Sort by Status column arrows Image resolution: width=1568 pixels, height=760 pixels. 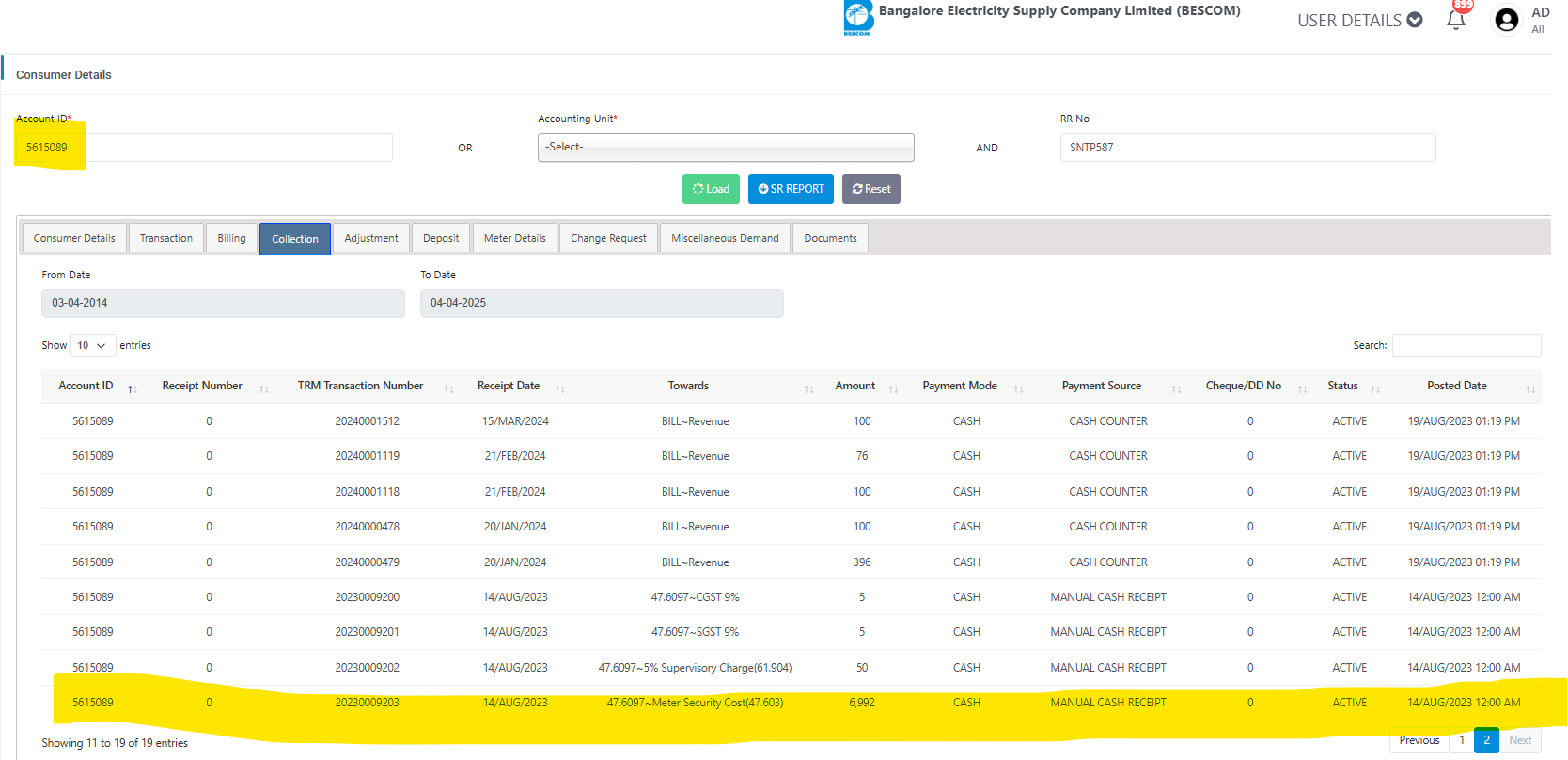point(1375,388)
